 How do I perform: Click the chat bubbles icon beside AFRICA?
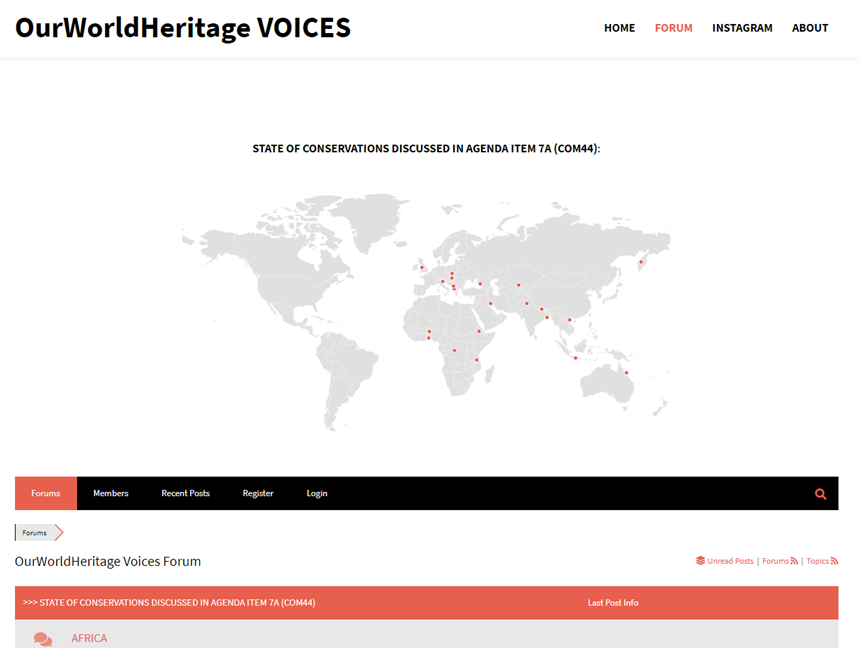(x=43, y=639)
